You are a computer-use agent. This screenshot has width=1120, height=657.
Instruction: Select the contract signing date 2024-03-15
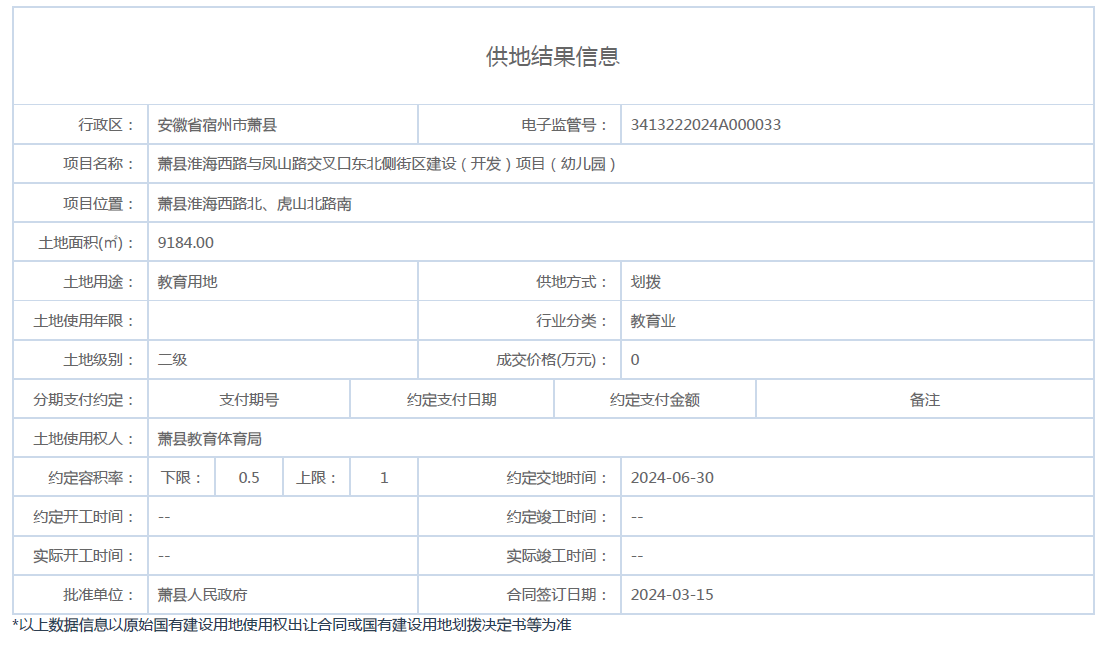point(672,595)
